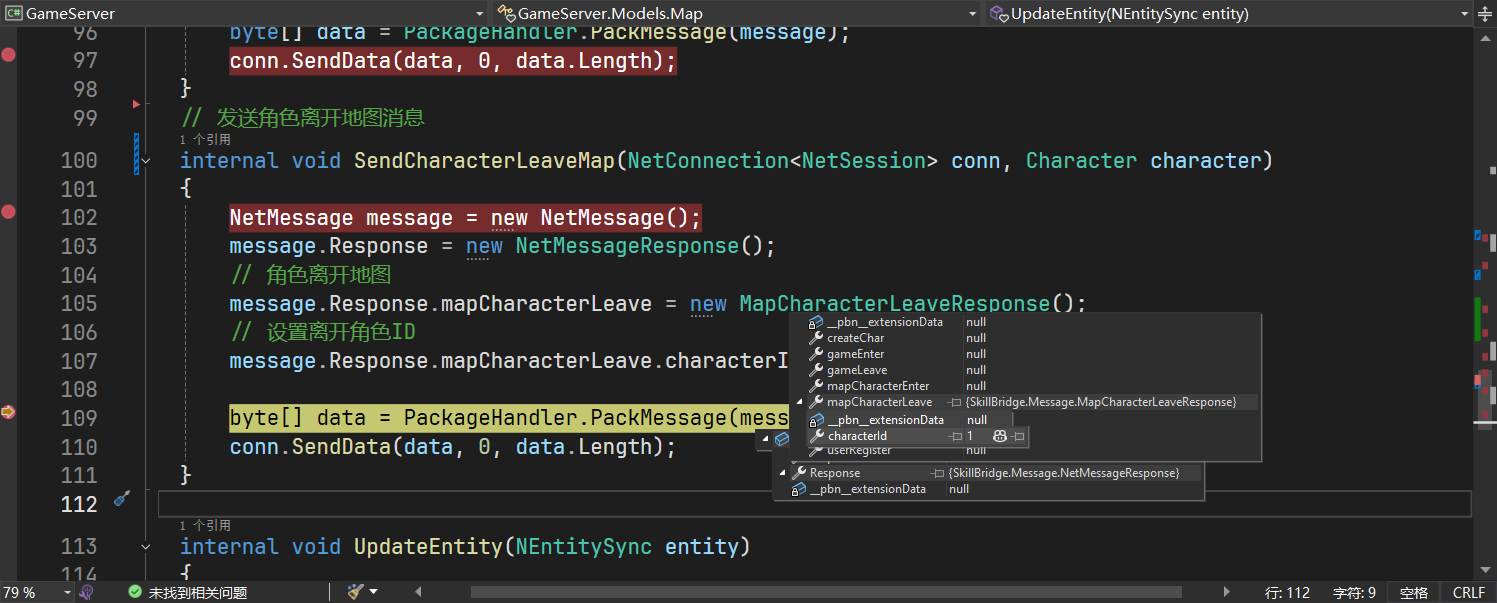Open the GameServer.Models.Map type dropdown

973,14
